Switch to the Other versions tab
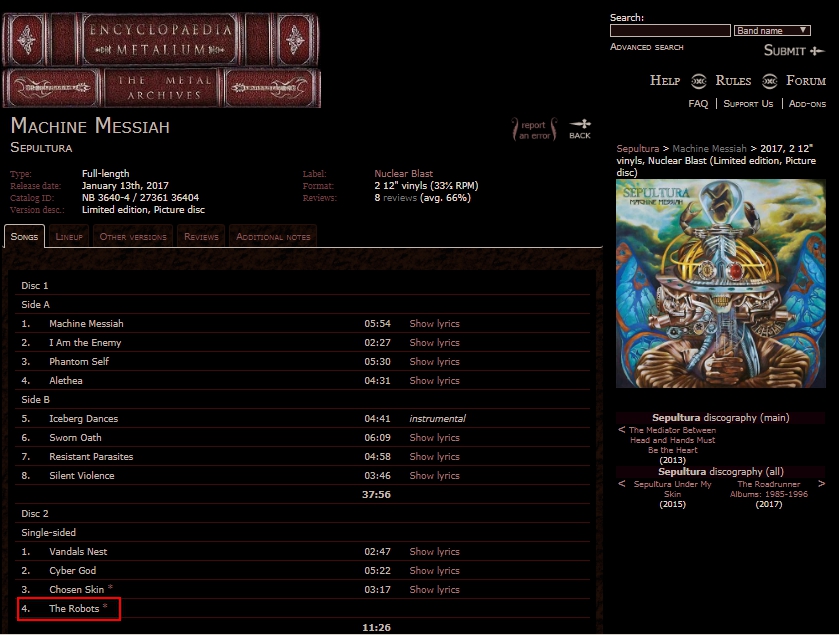This screenshot has width=839, height=635. [x=133, y=236]
